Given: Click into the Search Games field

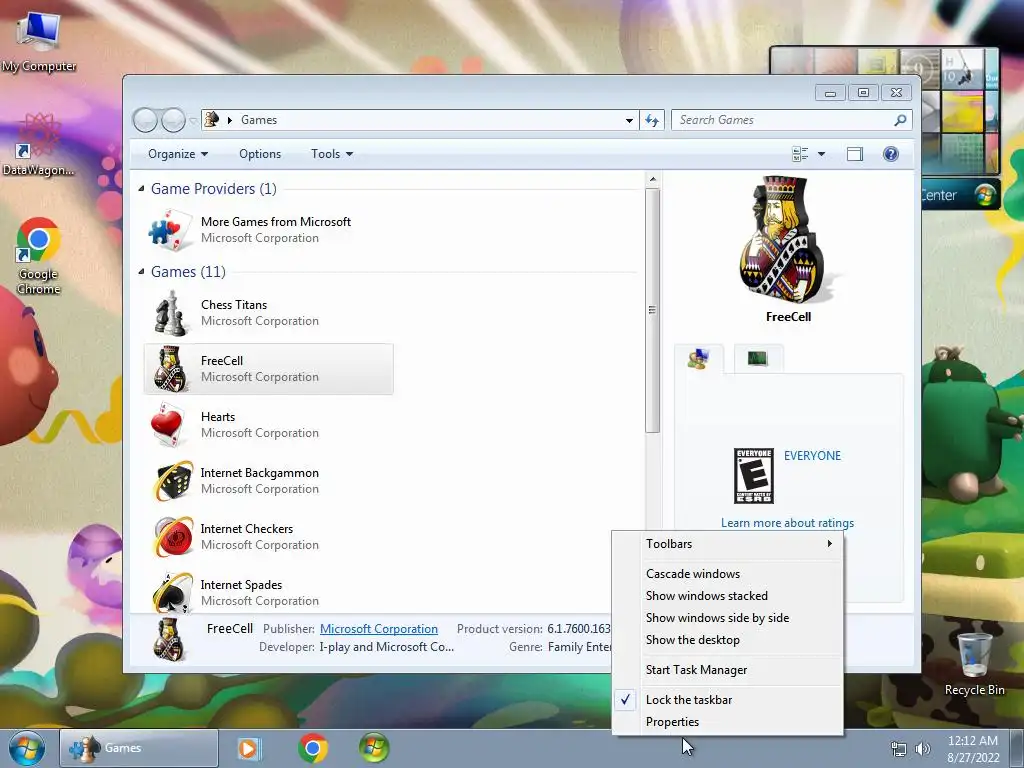Looking at the screenshot, I should click(x=784, y=120).
